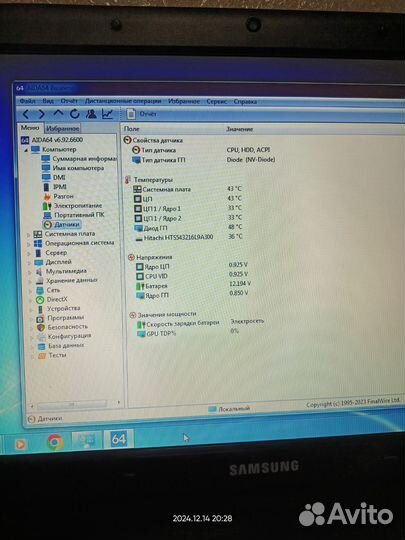The width and height of the screenshot is (405, 540).
Task: Open the Файл menu
Action: pyautogui.click(x=27, y=101)
